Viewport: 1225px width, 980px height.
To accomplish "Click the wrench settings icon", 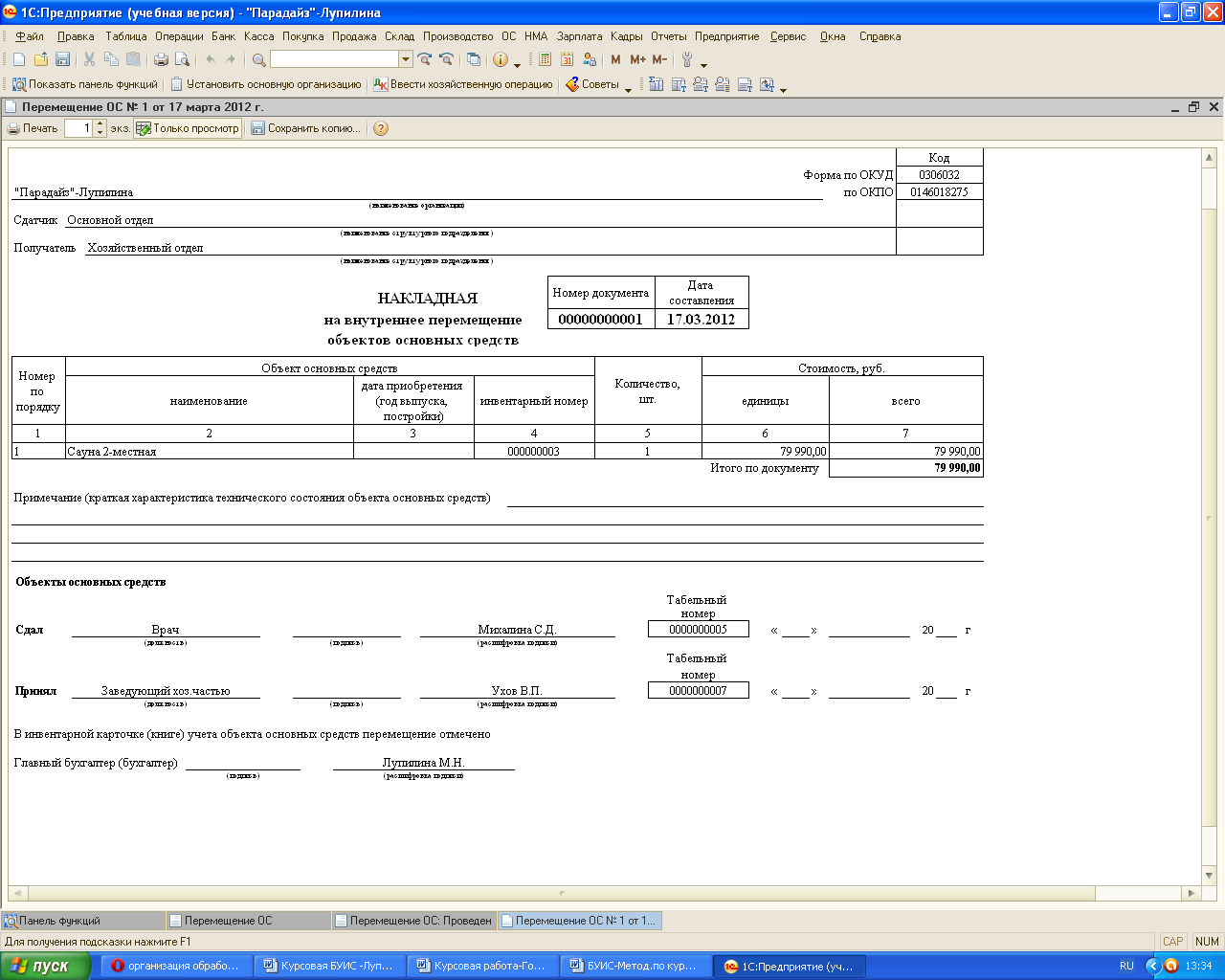I will [687, 59].
